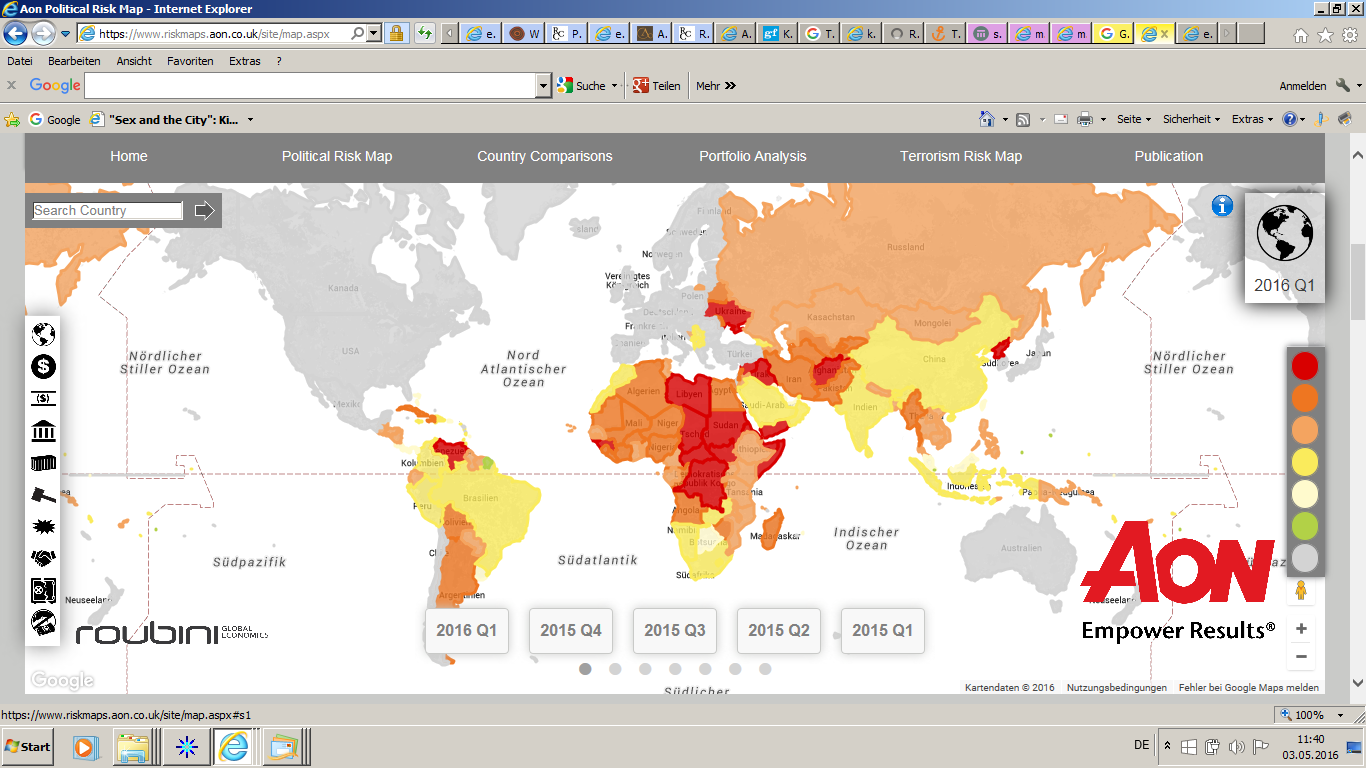Open Internet Explorer from the taskbar

coord(235,746)
